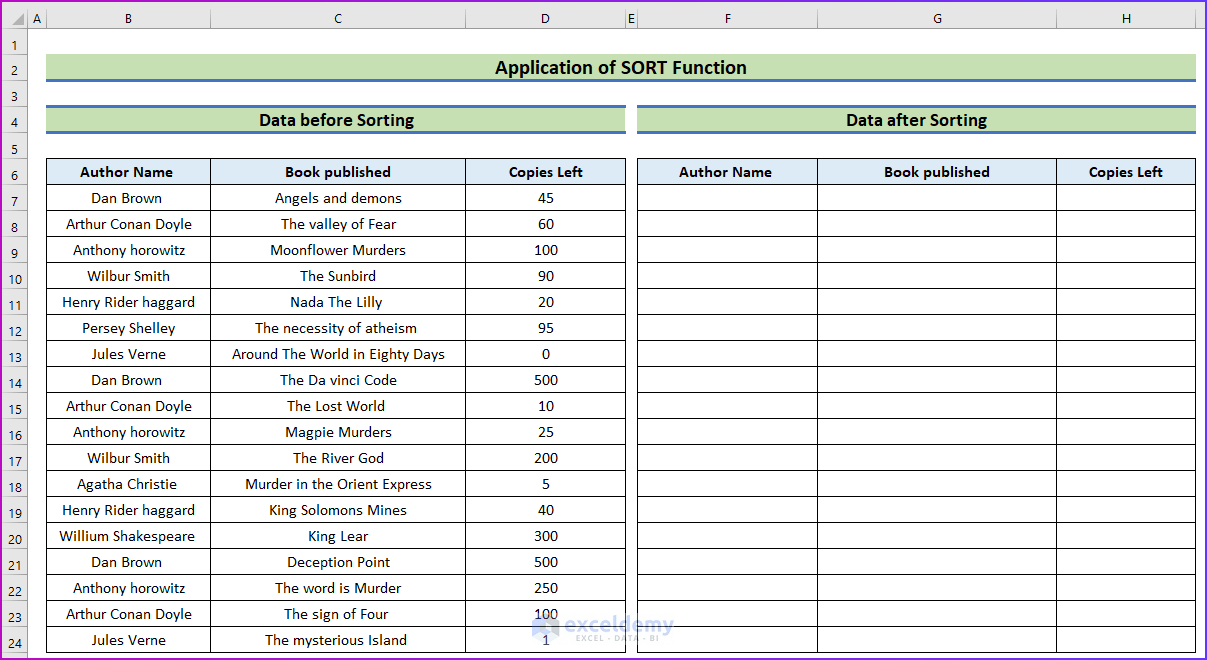
Task: Select the 'Willium Shakespeare' cell
Action: [128, 536]
